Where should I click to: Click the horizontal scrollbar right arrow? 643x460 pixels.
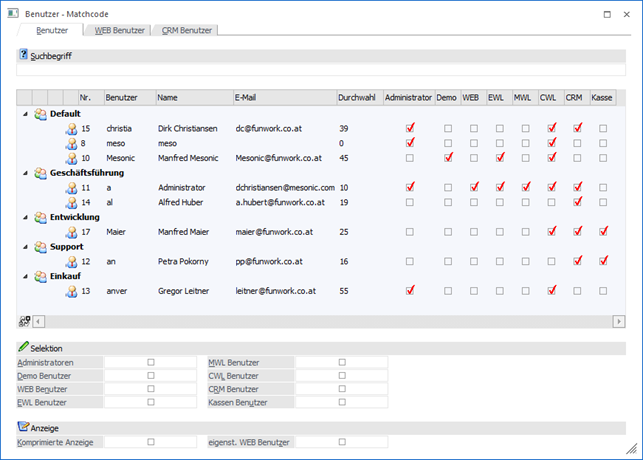pyautogui.click(x=621, y=321)
